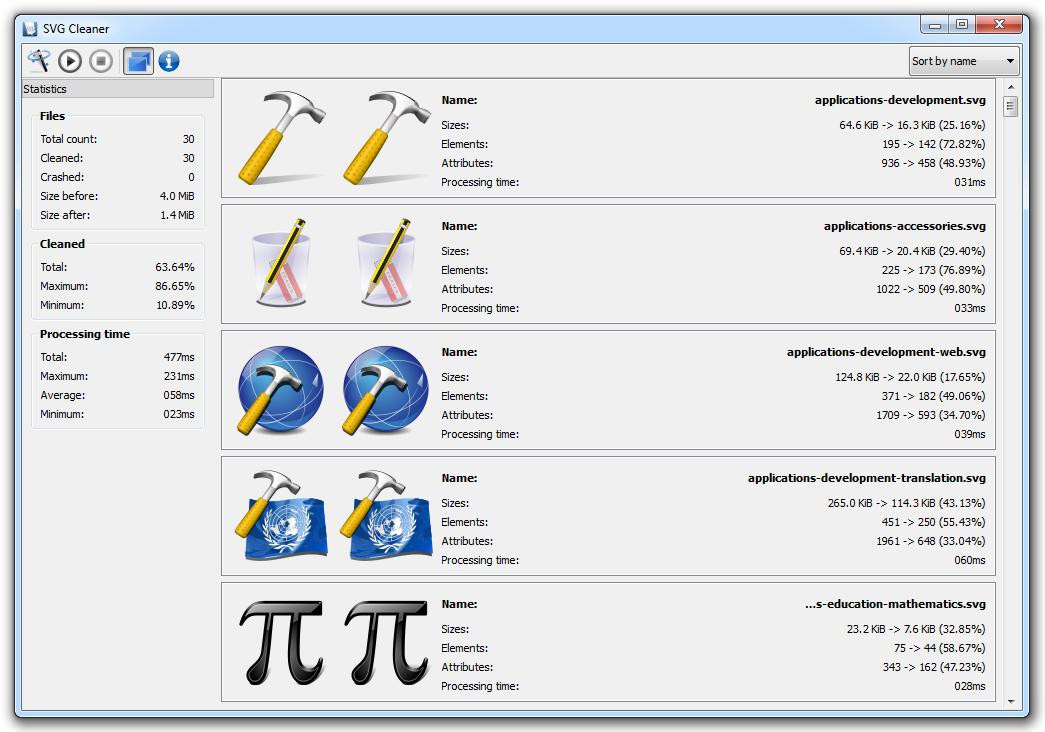Minimize the SVG Cleaner window
Viewport: 1045px width, 732px height.
[934, 25]
